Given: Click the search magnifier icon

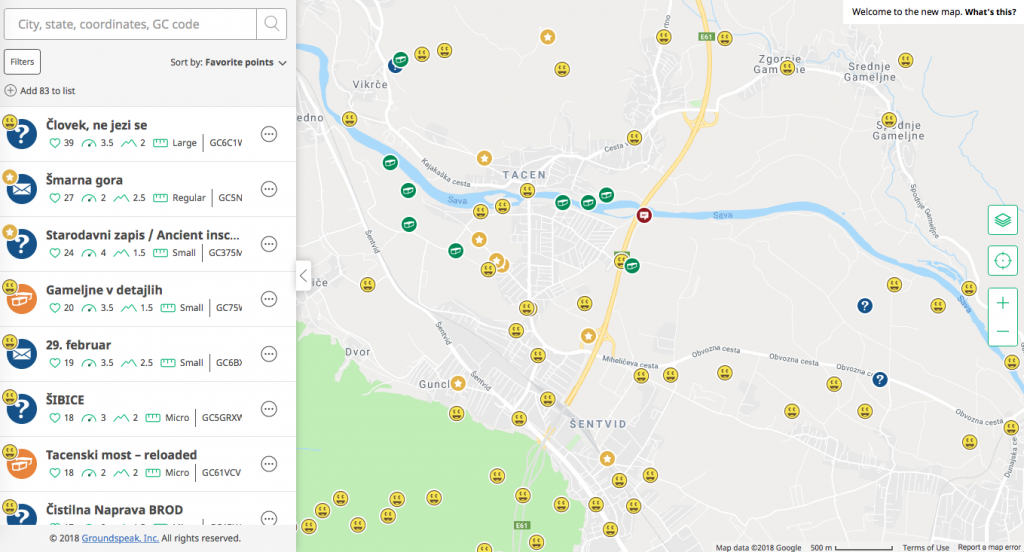Looking at the screenshot, I should point(271,24).
